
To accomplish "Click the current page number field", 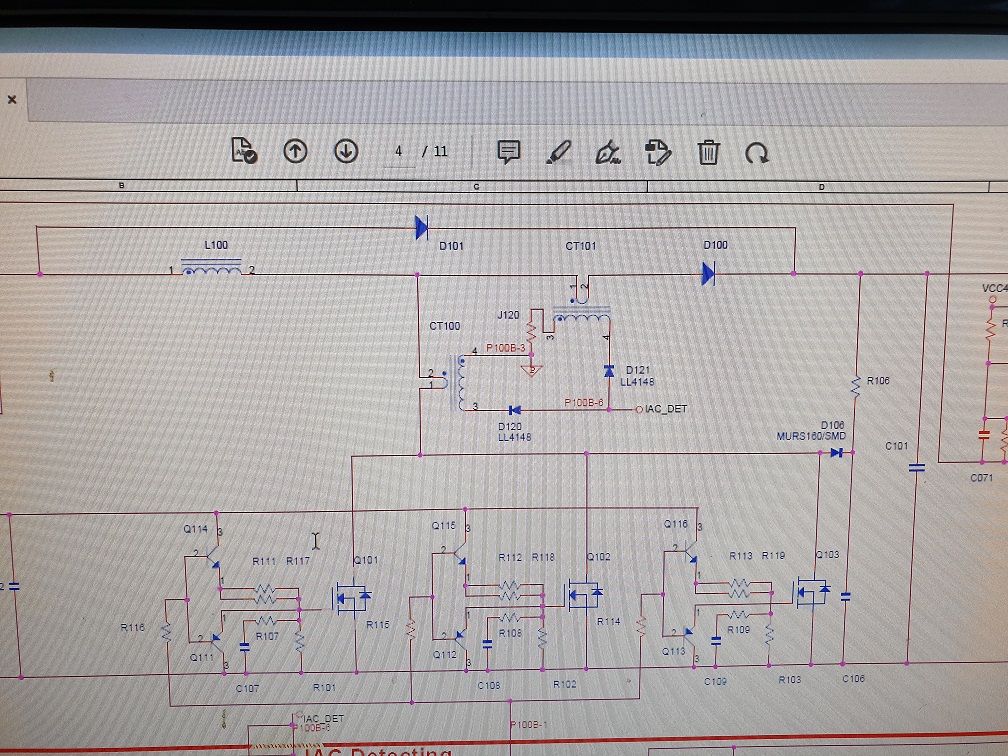I will [398, 152].
